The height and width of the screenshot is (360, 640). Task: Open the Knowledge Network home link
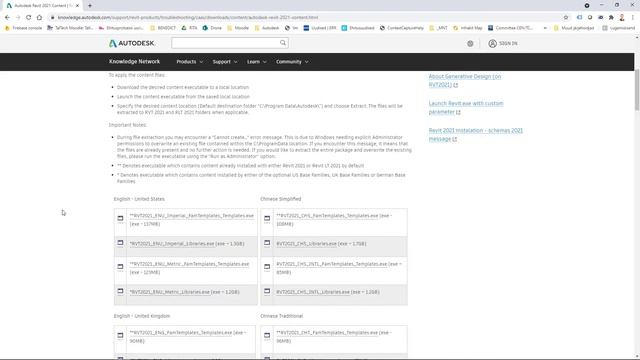134,62
